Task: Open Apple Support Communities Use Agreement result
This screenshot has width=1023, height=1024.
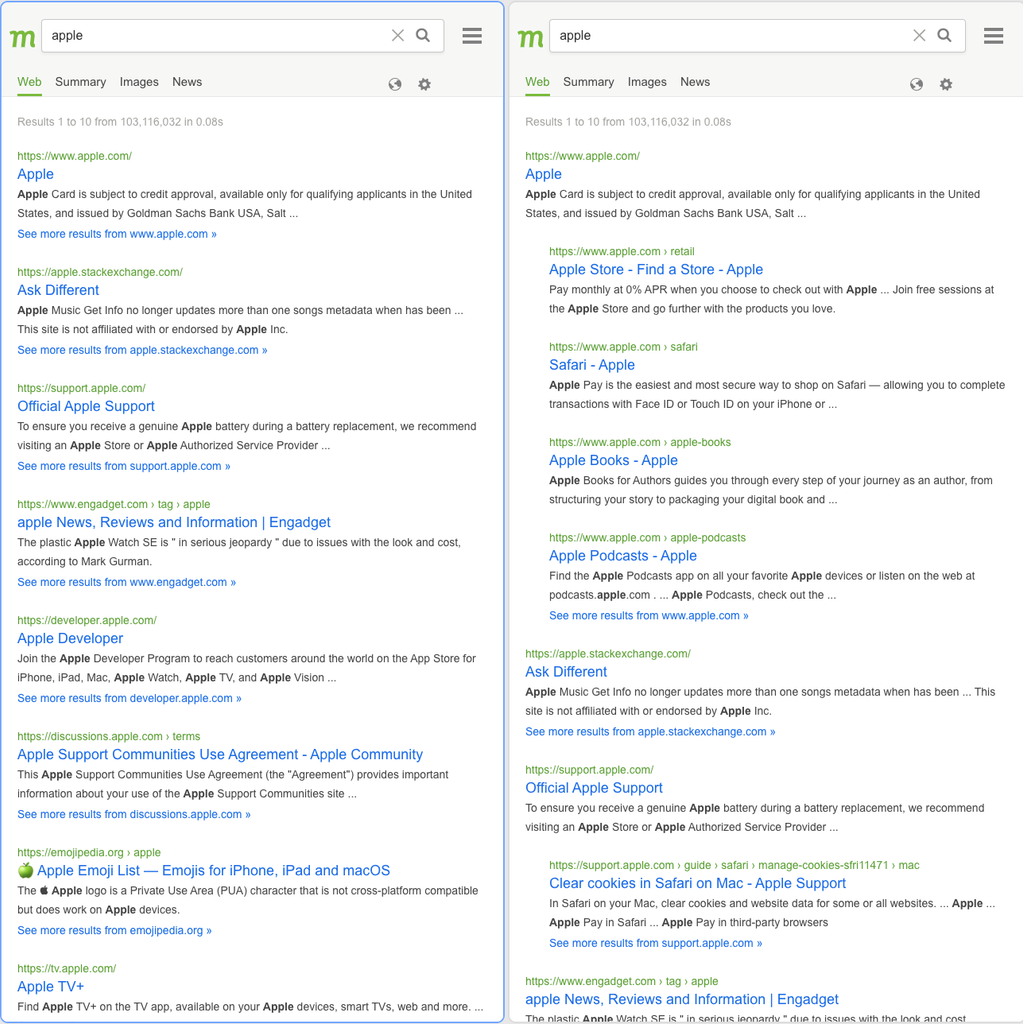Action: pyautogui.click(x=220, y=755)
